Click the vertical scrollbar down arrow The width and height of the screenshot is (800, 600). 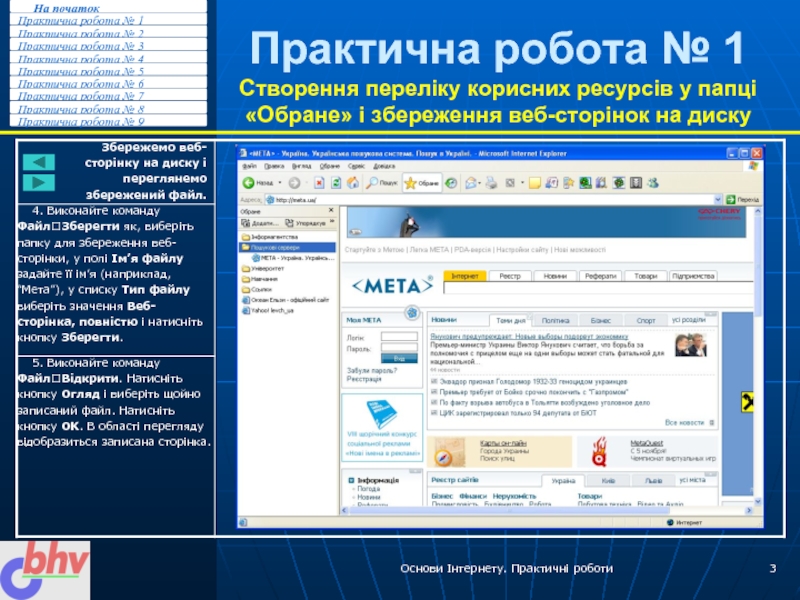(x=758, y=502)
